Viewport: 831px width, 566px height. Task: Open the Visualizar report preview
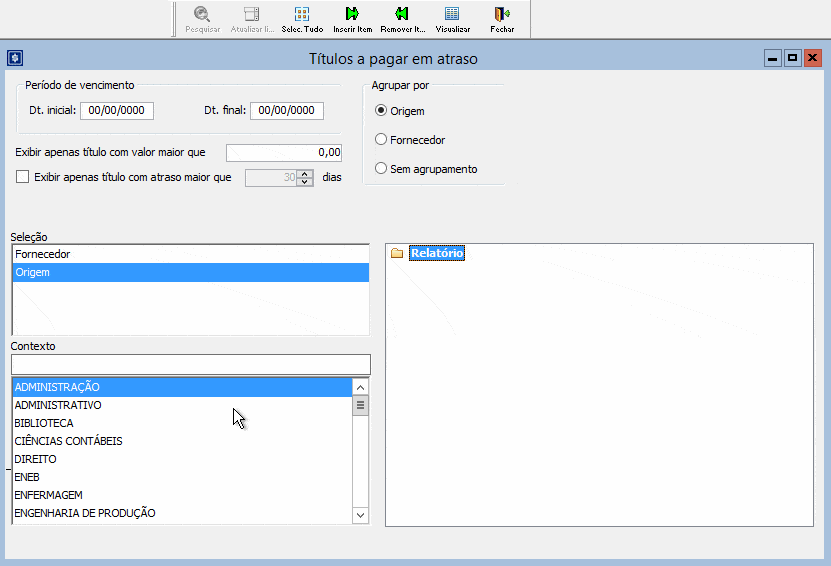[452, 14]
